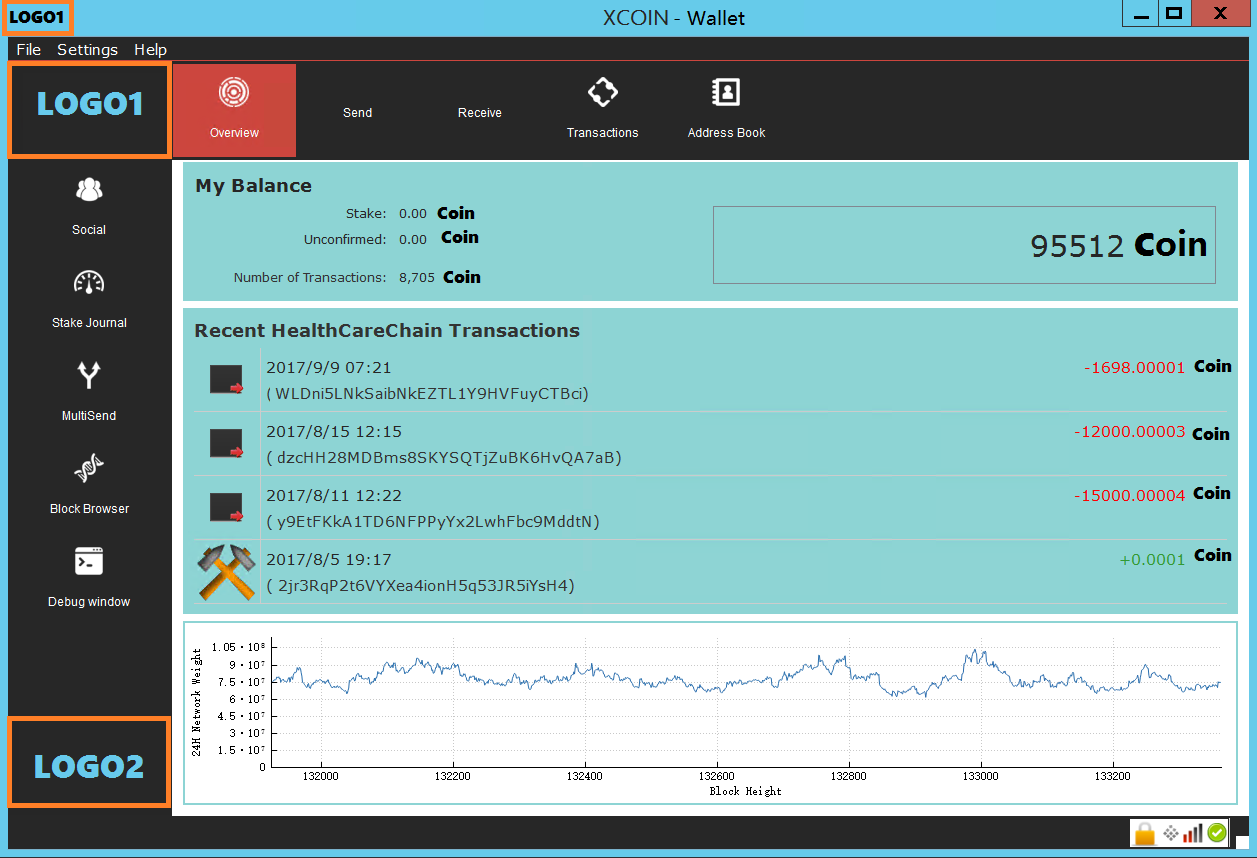The width and height of the screenshot is (1257, 858).
Task: Select the Stake 0.00 value
Action: pos(413,213)
